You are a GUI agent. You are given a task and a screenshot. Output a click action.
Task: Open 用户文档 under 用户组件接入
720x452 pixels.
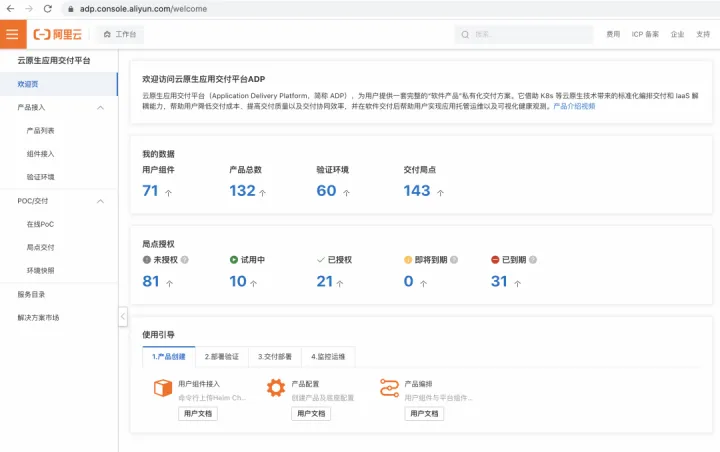pyautogui.click(x=198, y=413)
